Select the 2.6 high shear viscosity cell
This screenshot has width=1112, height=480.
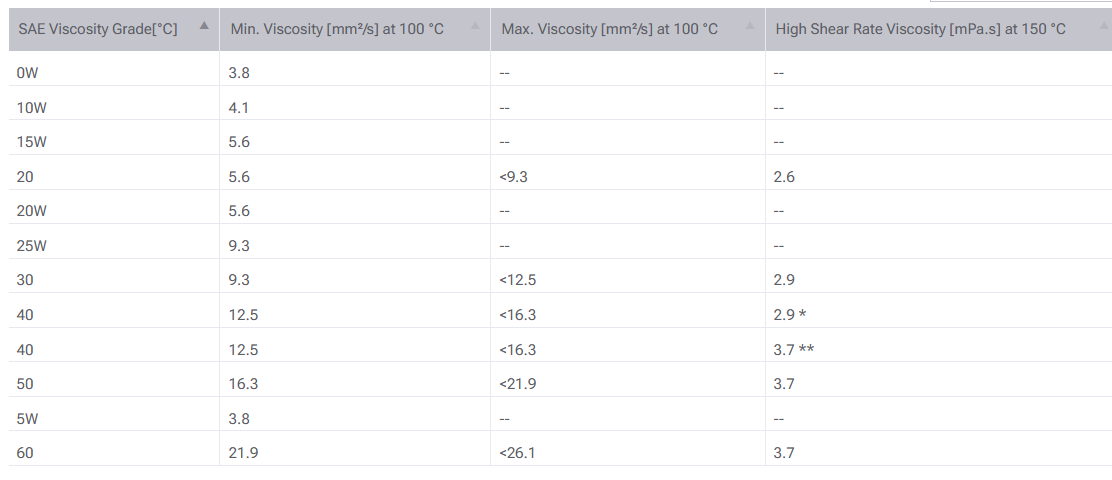click(x=784, y=177)
